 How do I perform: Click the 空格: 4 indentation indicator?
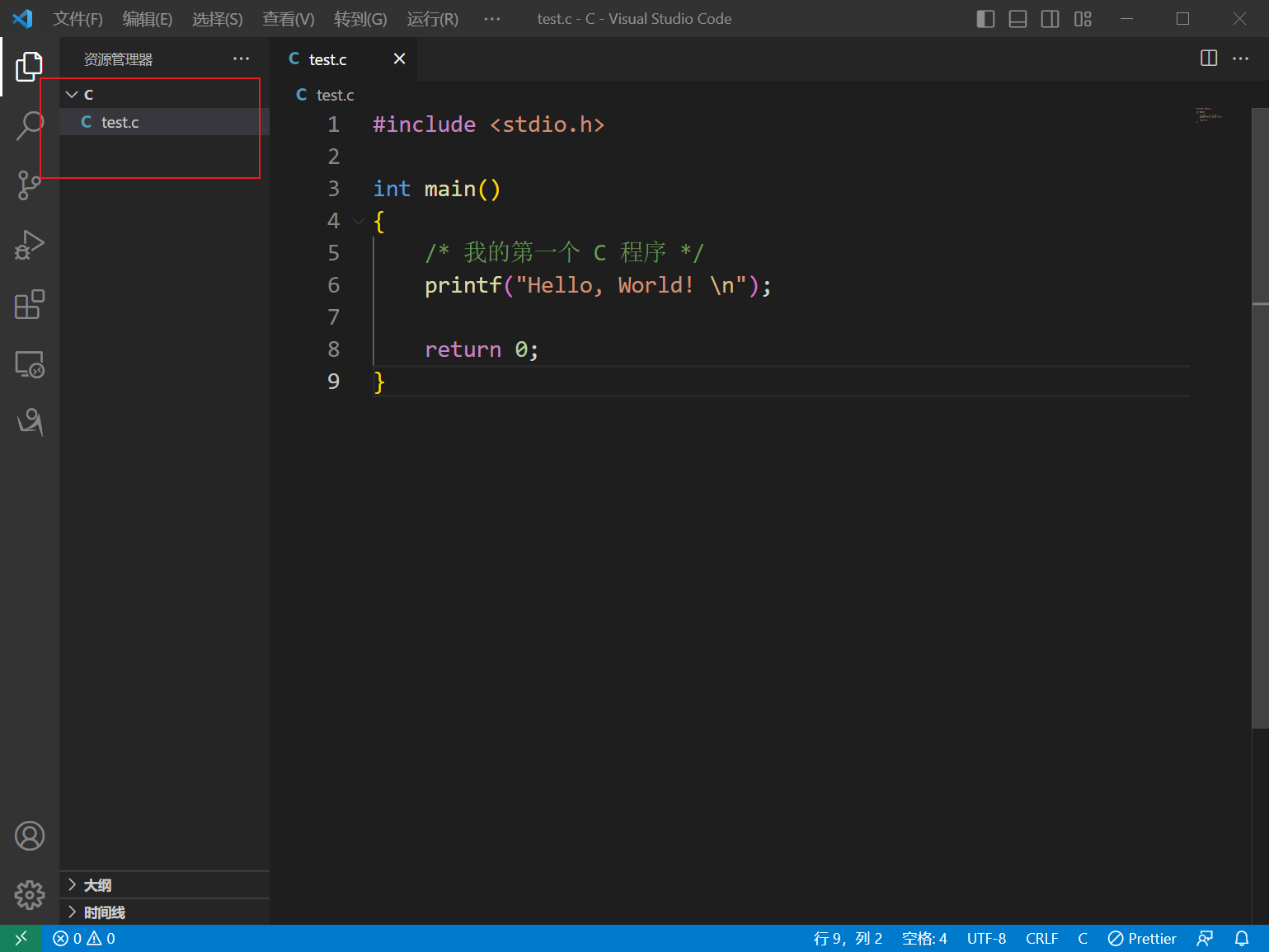(x=924, y=938)
